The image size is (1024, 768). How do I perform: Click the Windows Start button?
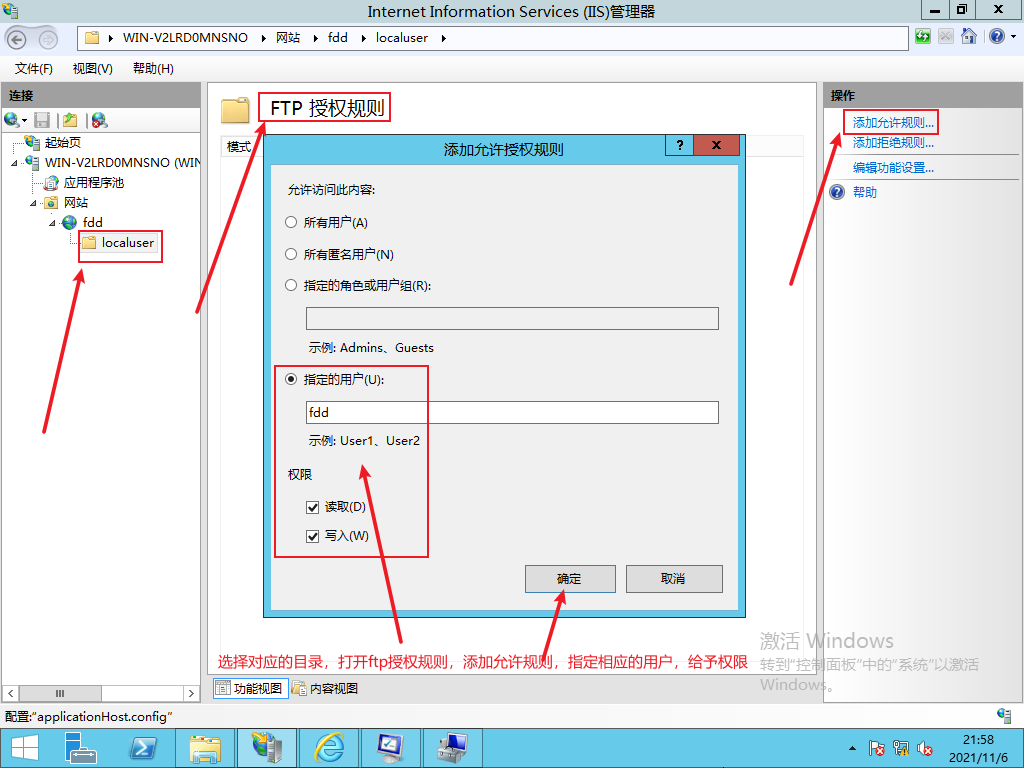[25, 748]
